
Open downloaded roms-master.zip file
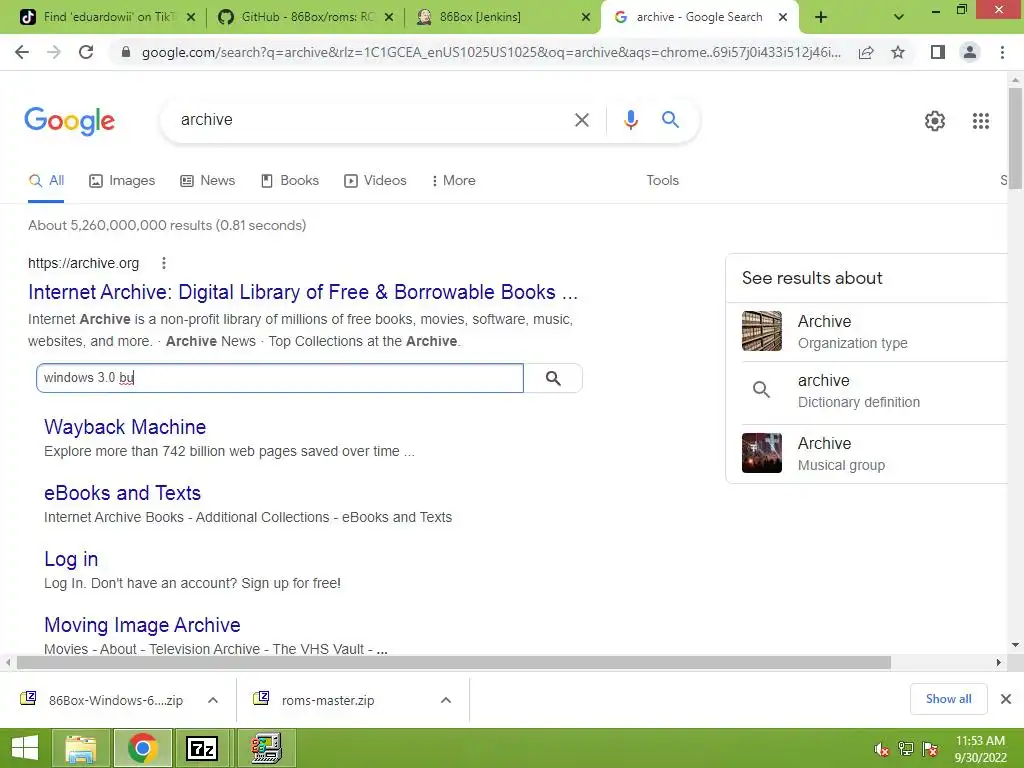[316, 700]
